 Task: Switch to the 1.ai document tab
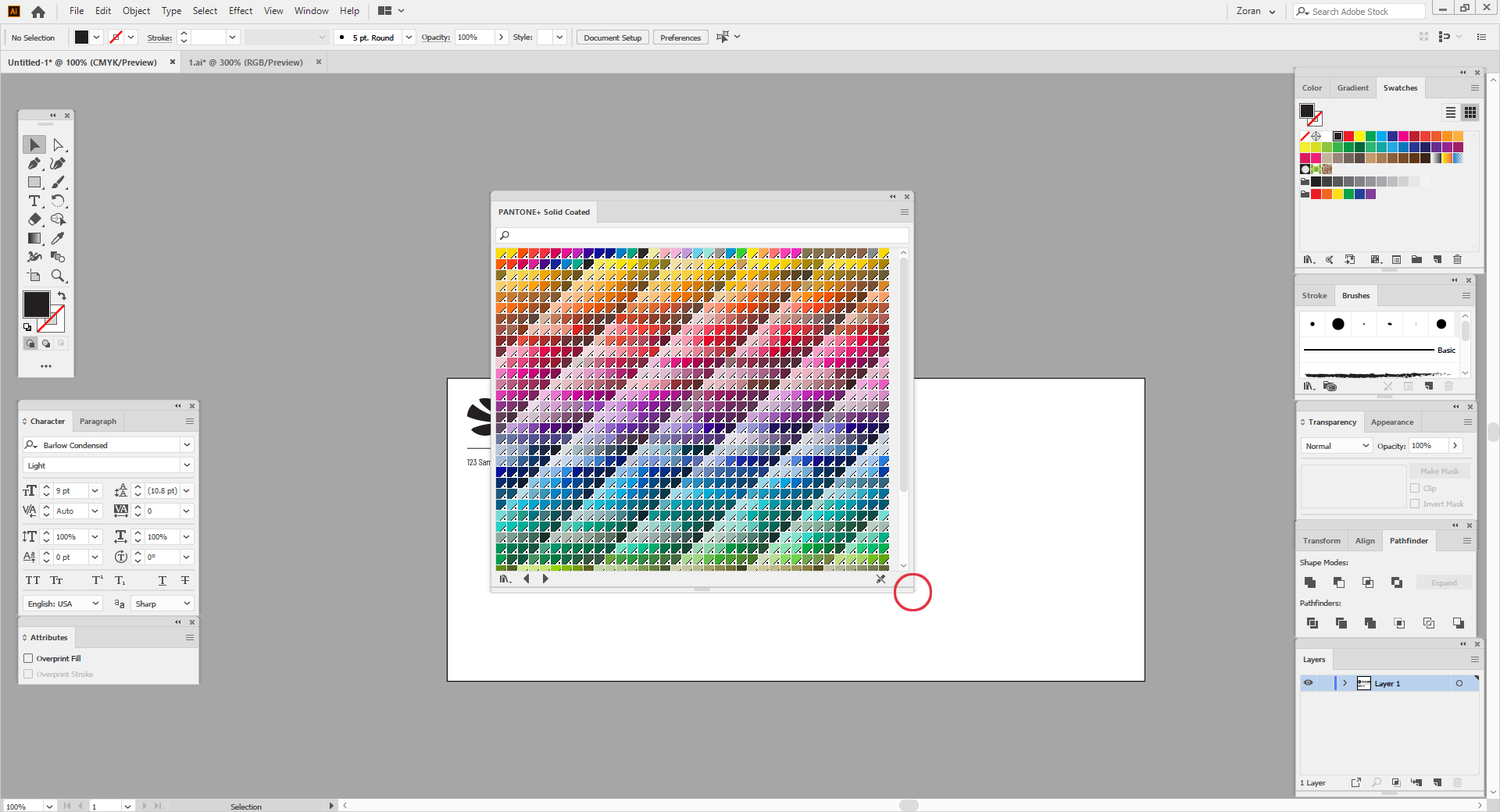coord(245,62)
